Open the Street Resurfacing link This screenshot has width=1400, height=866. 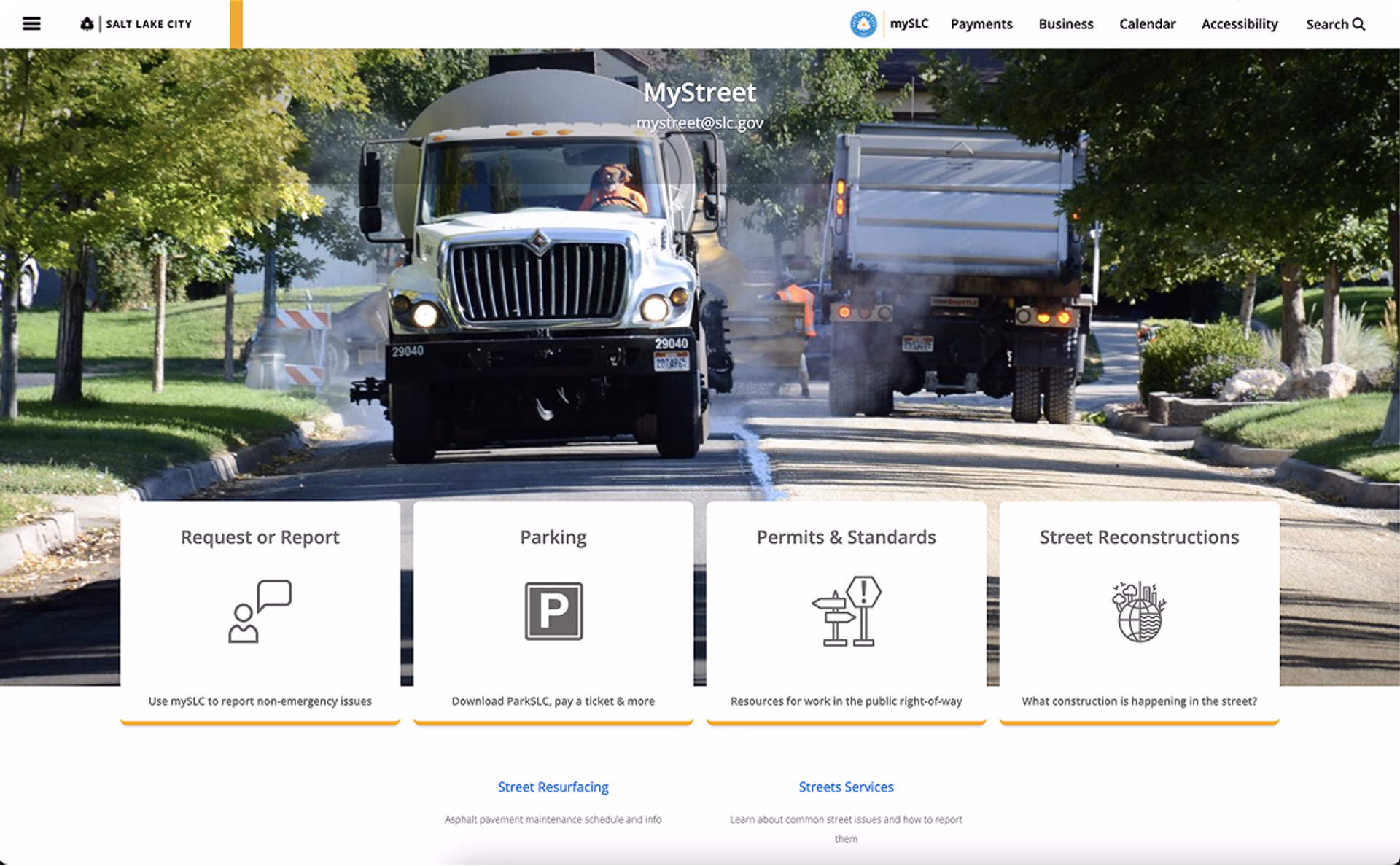(553, 787)
